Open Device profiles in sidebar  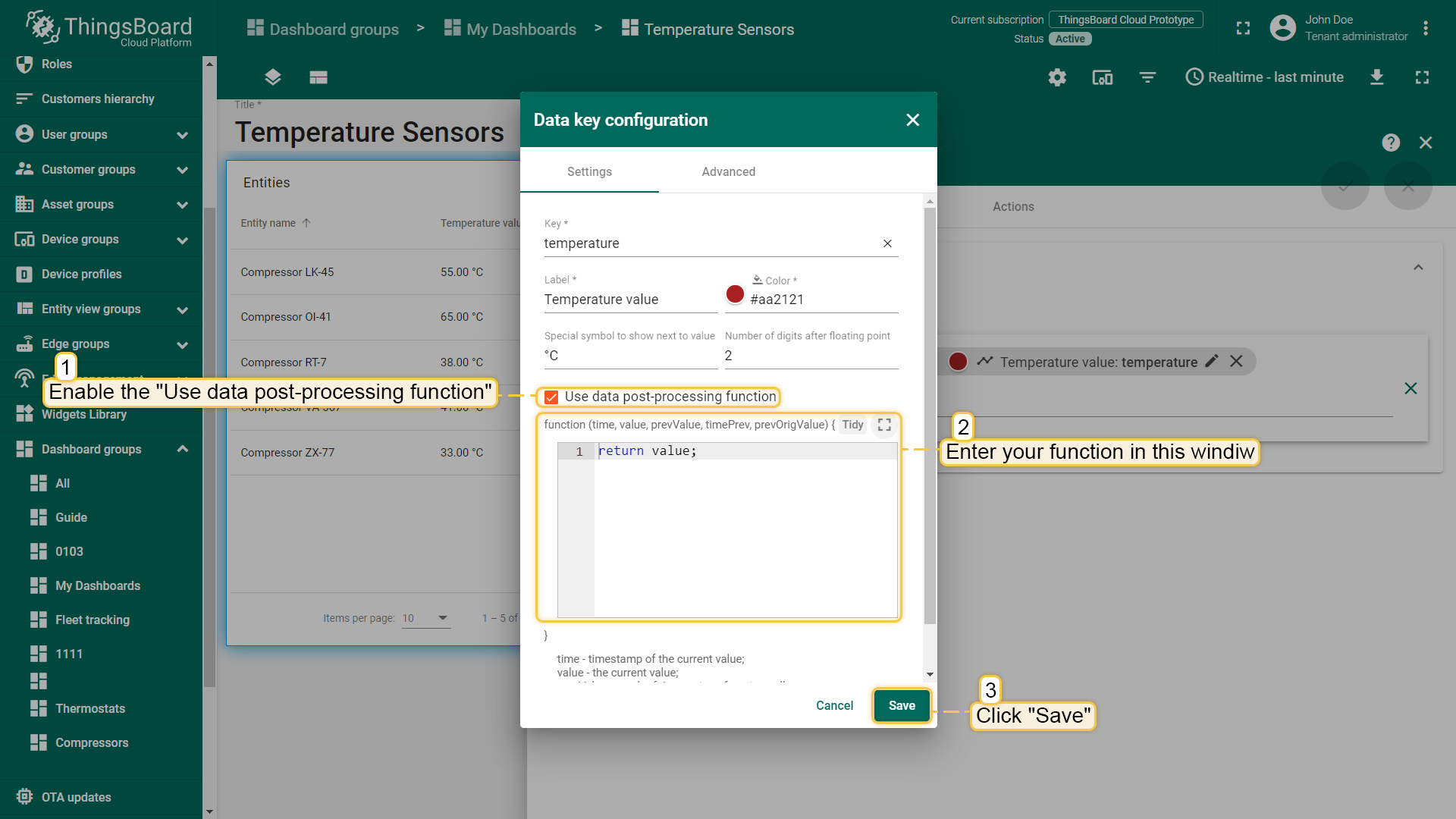pos(102,275)
